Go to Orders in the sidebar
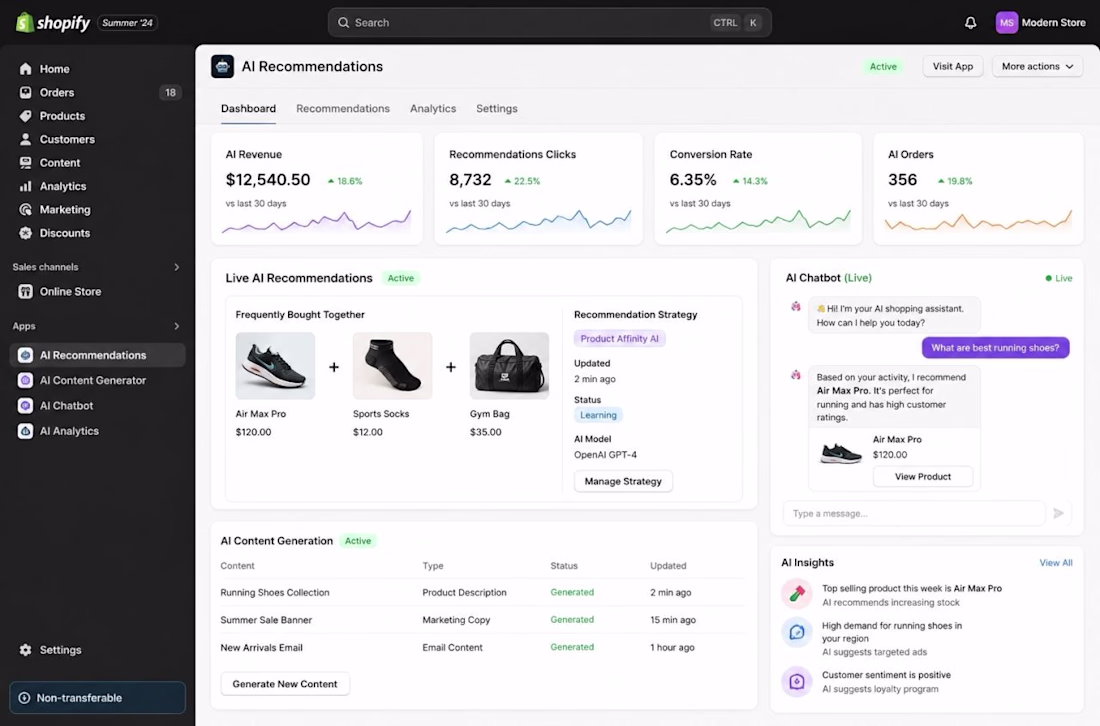 click(98, 92)
